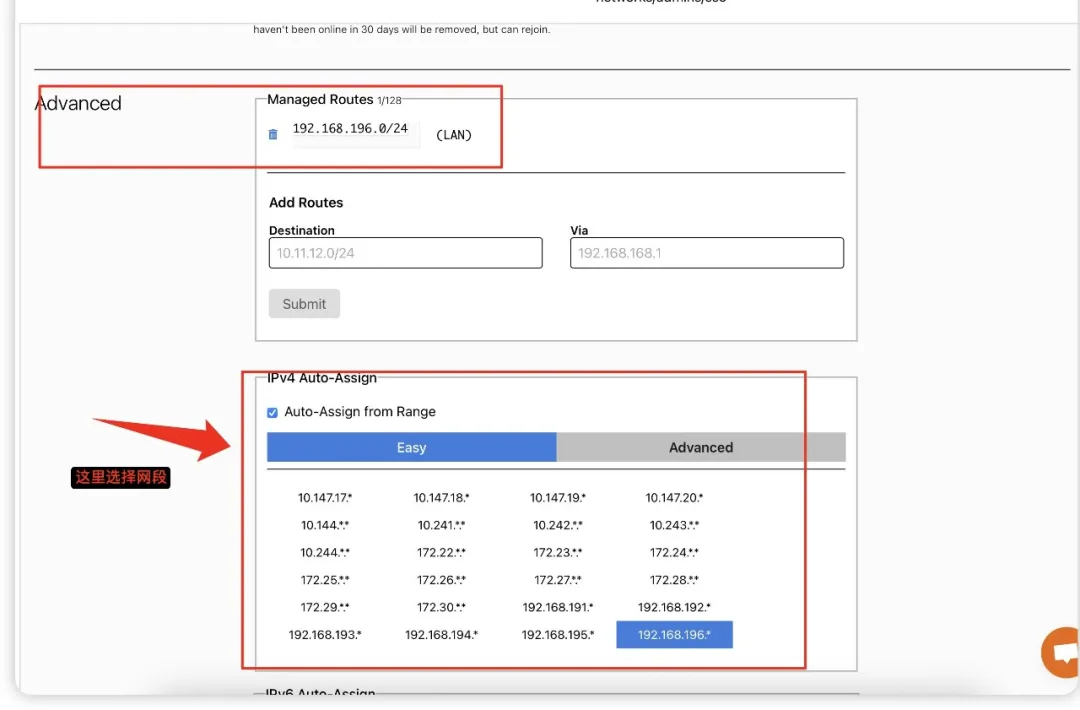Viewport: 1080px width, 710px height.
Task: Switch to the Easy tab
Action: point(411,448)
